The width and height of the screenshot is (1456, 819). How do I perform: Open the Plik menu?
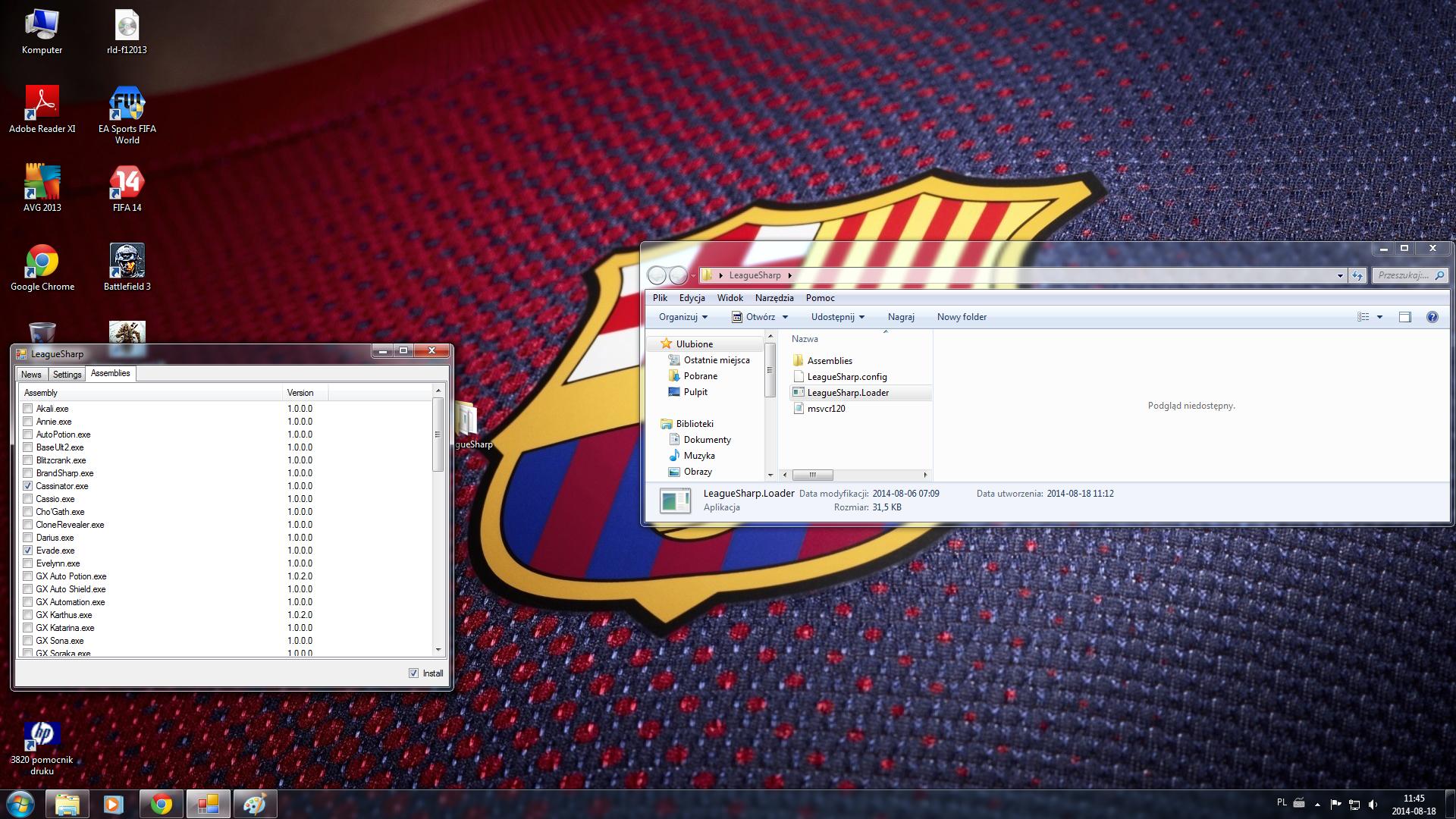click(x=660, y=298)
